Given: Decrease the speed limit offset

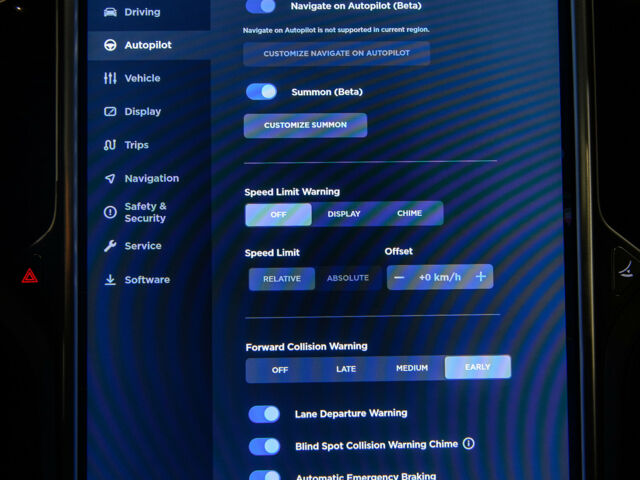Looking at the screenshot, I should click(x=399, y=278).
